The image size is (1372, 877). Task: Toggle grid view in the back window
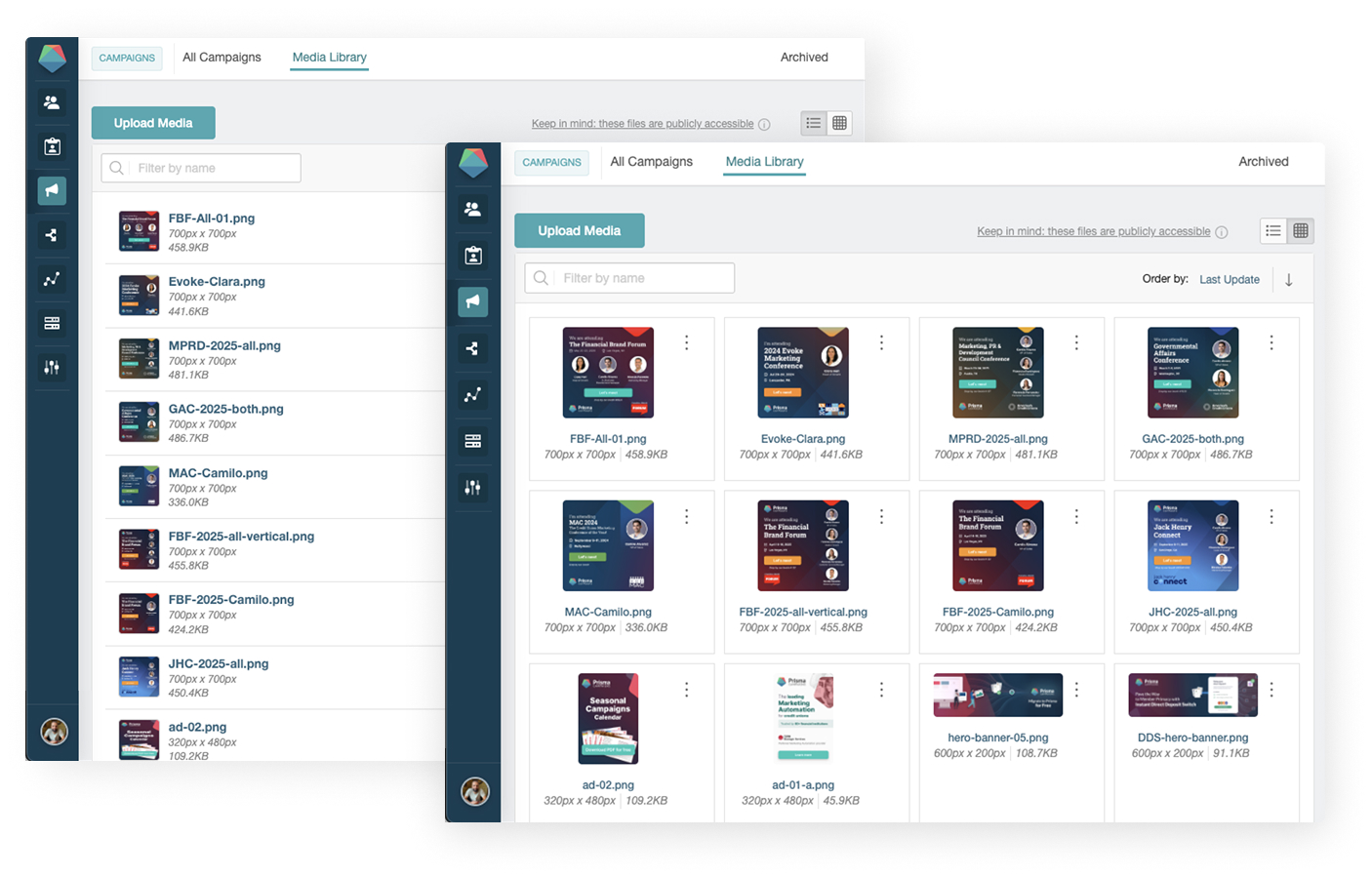(839, 123)
